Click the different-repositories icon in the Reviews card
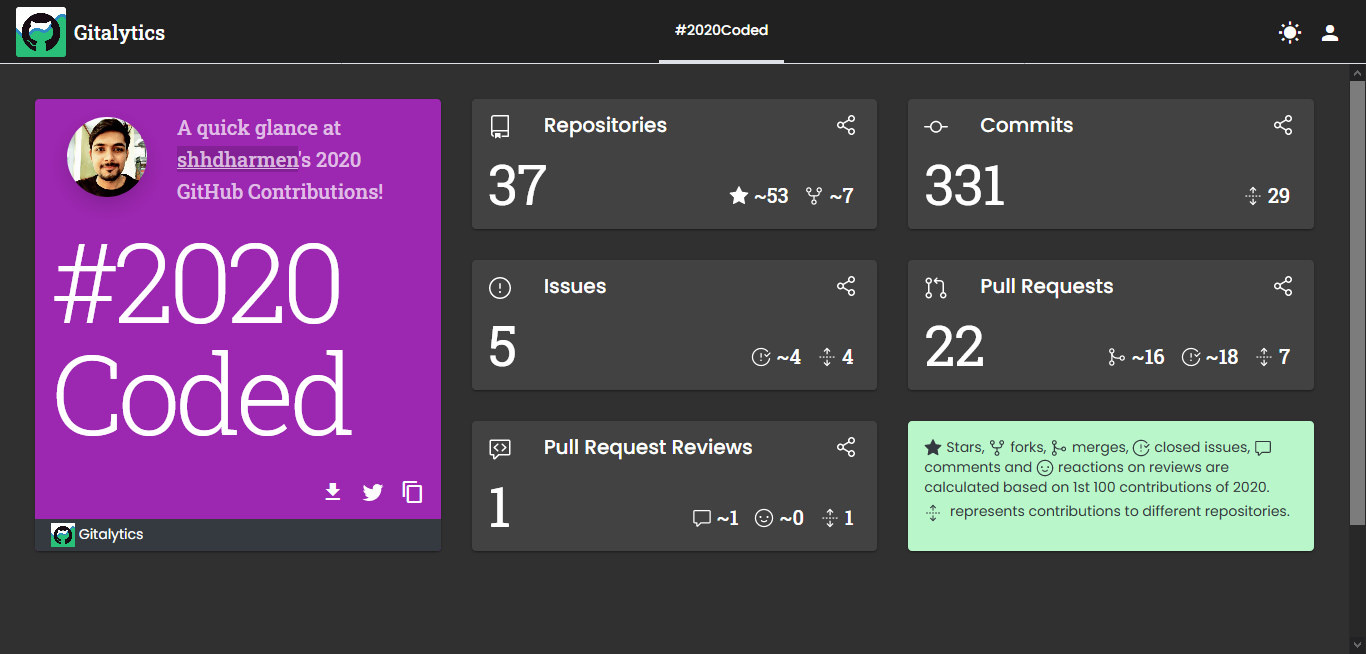Image resolution: width=1366 pixels, height=654 pixels. click(x=829, y=518)
